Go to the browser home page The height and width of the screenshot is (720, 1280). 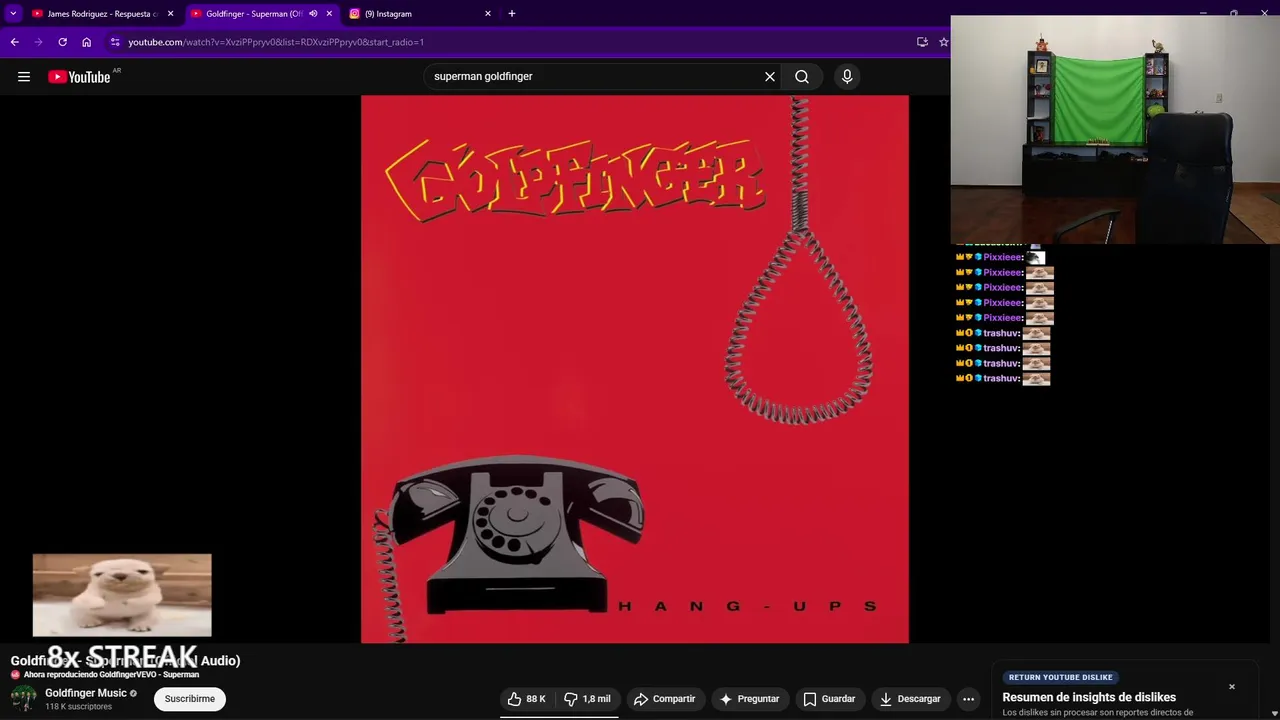tap(86, 42)
